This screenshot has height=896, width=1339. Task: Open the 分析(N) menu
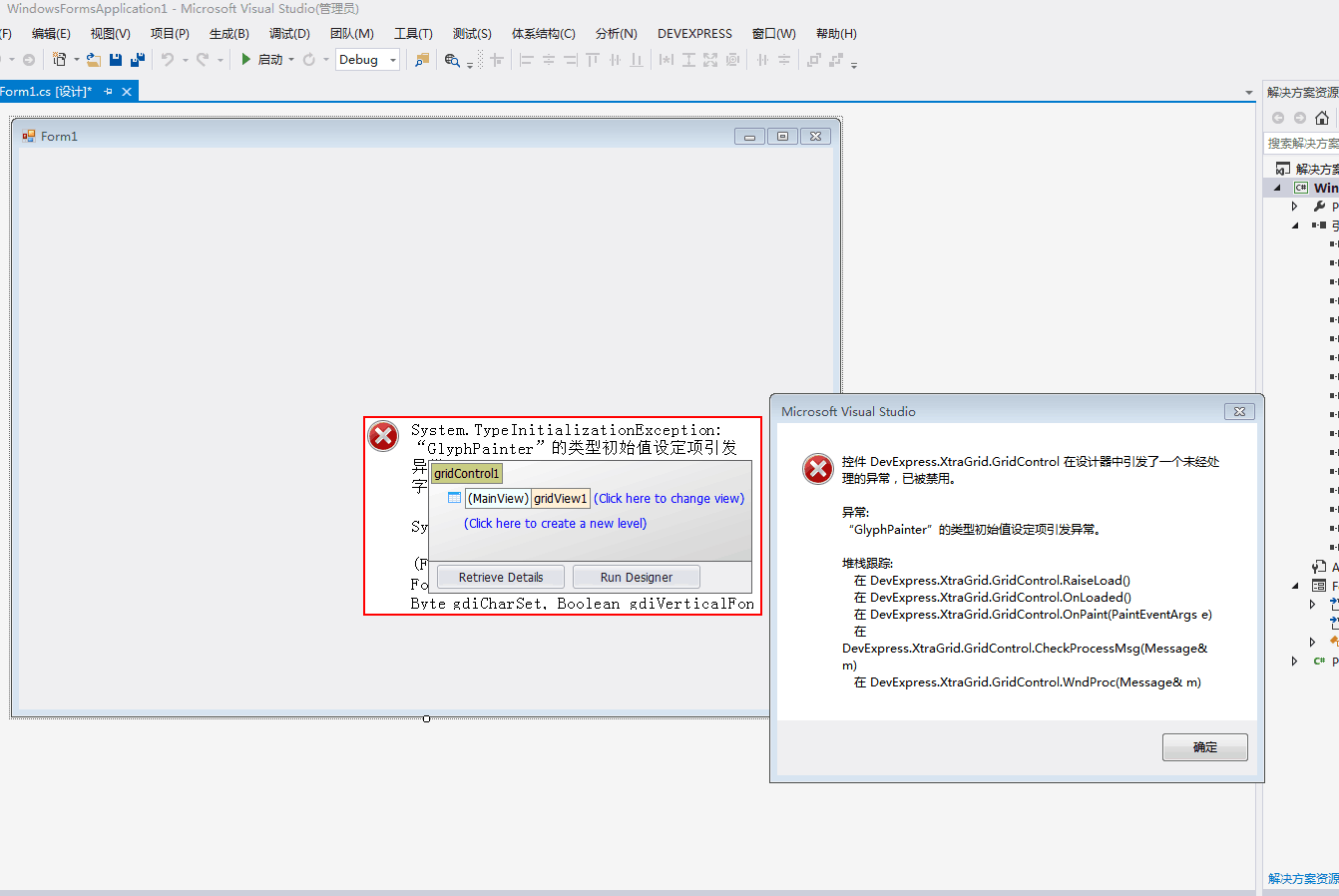tap(617, 34)
